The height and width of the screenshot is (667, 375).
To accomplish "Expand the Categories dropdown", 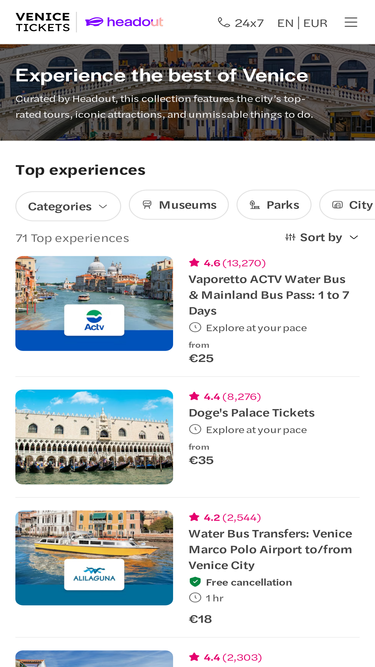I will [68, 206].
